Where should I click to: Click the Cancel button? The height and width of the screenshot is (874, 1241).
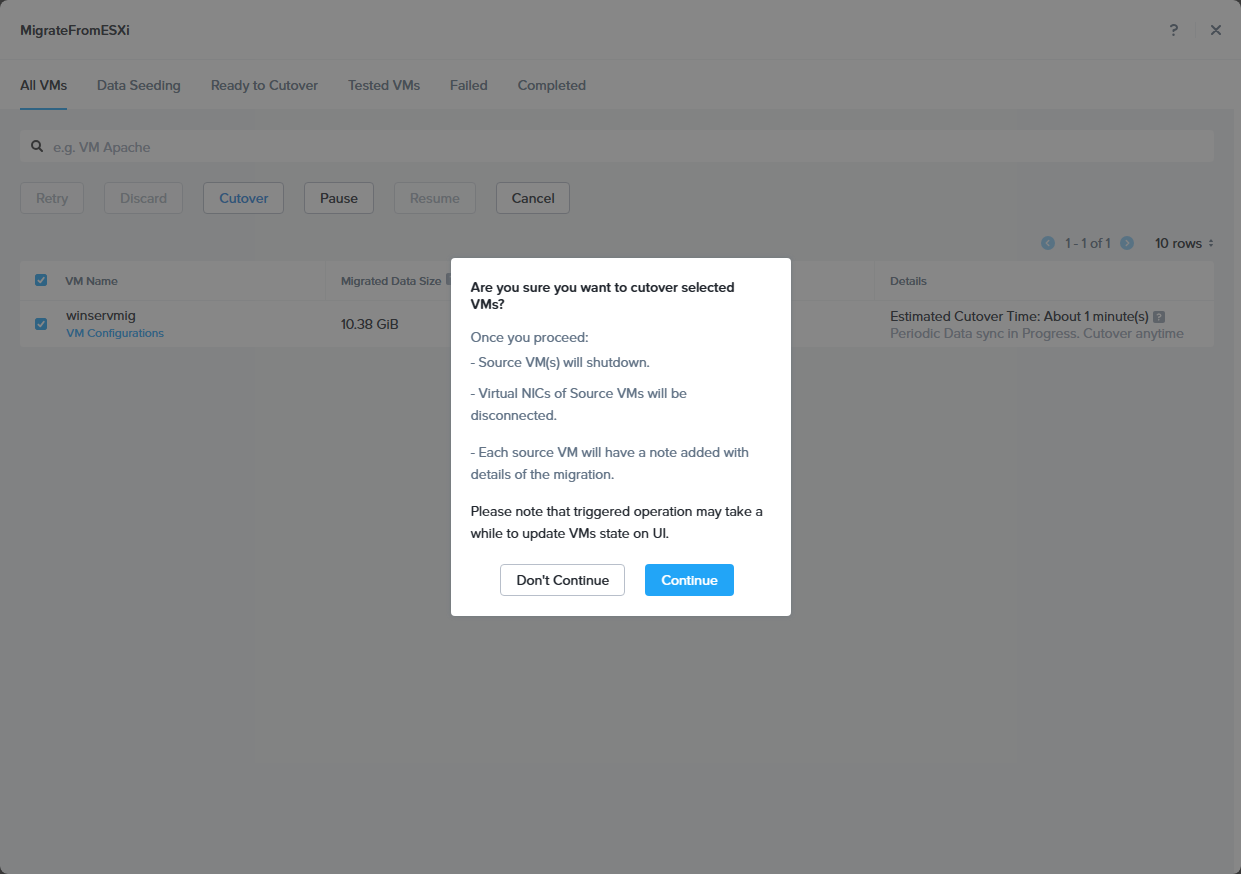pos(533,198)
